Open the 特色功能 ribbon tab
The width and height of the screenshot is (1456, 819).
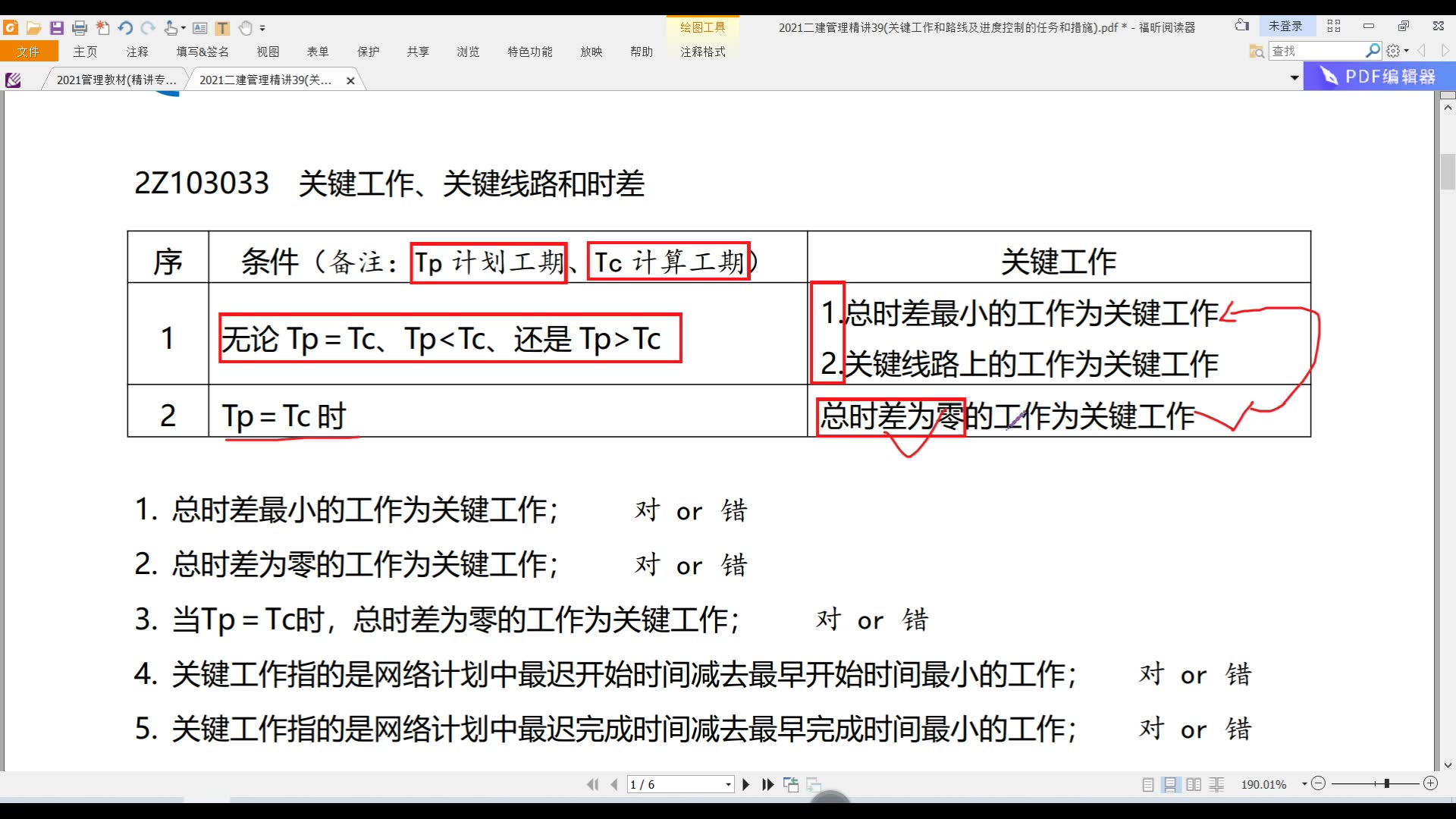tap(530, 52)
